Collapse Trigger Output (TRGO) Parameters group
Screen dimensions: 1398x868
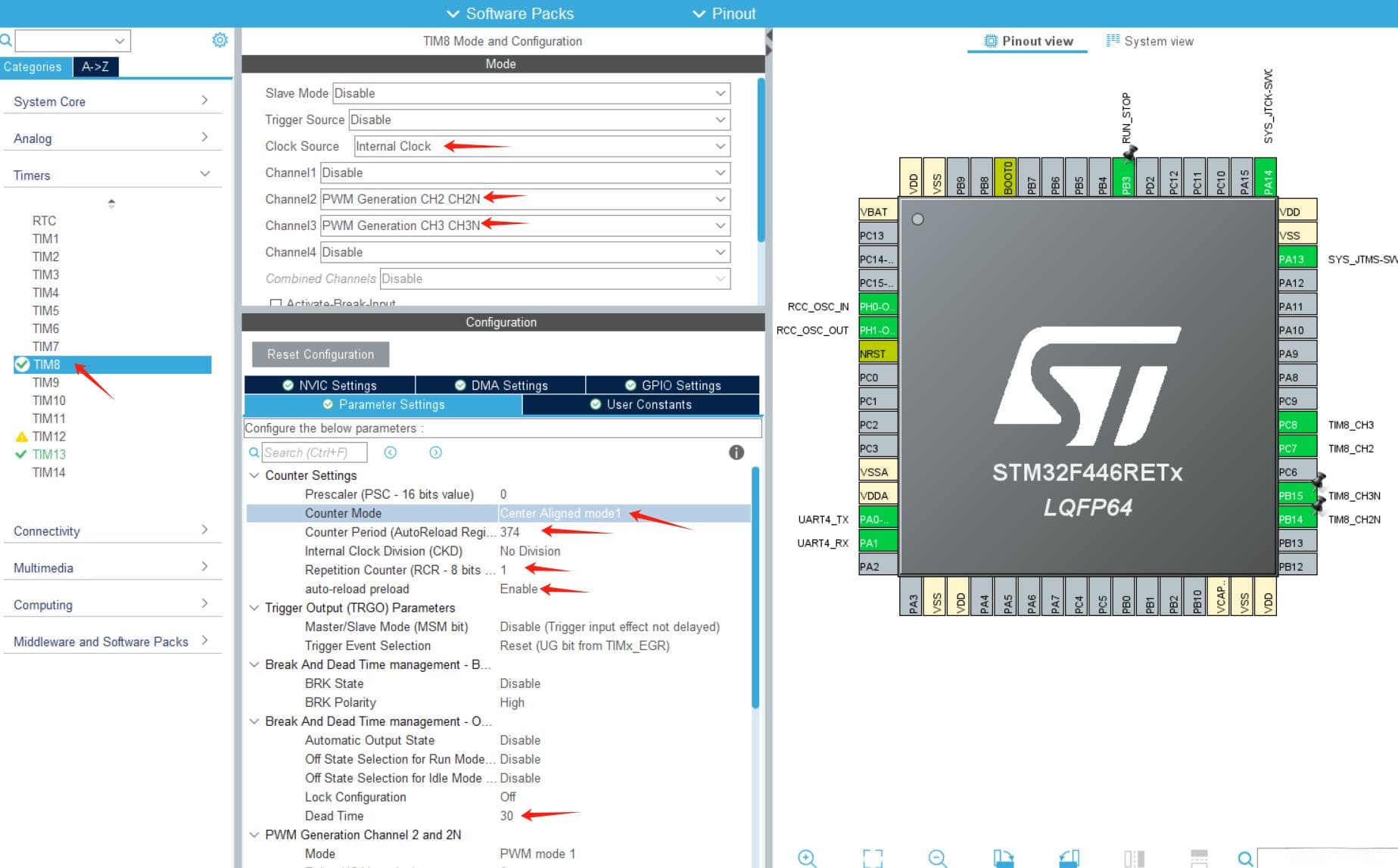click(254, 608)
